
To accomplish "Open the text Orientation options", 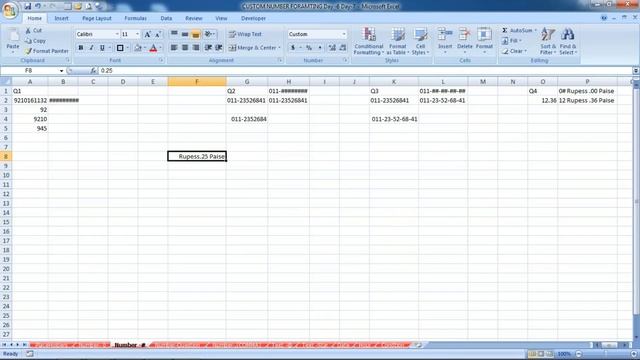I will point(209,34).
